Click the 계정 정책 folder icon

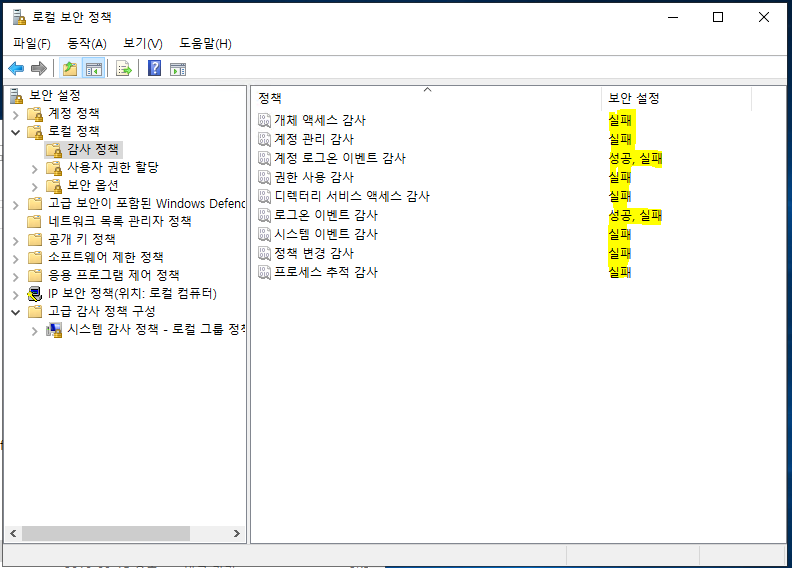tap(35, 114)
